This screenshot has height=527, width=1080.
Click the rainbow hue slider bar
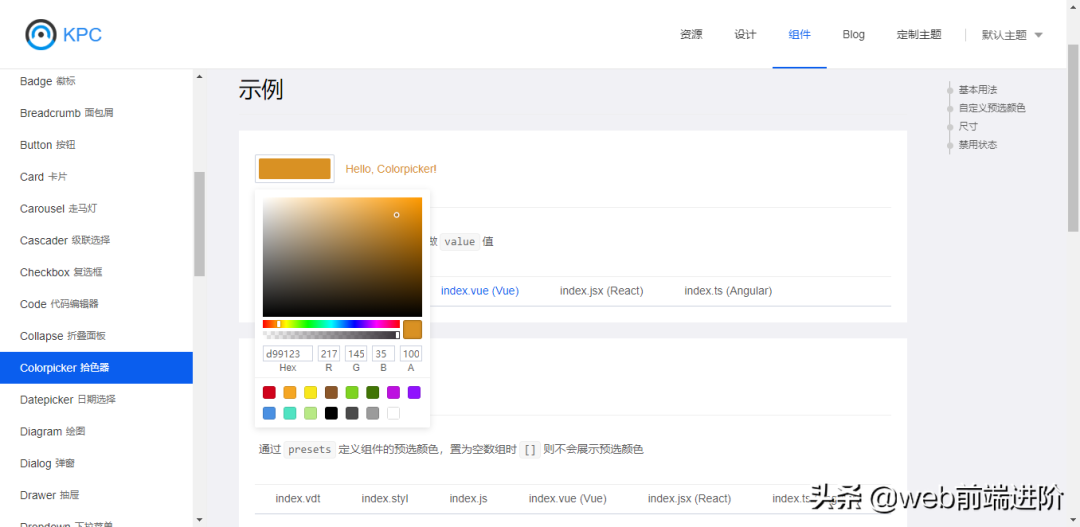coord(331,324)
